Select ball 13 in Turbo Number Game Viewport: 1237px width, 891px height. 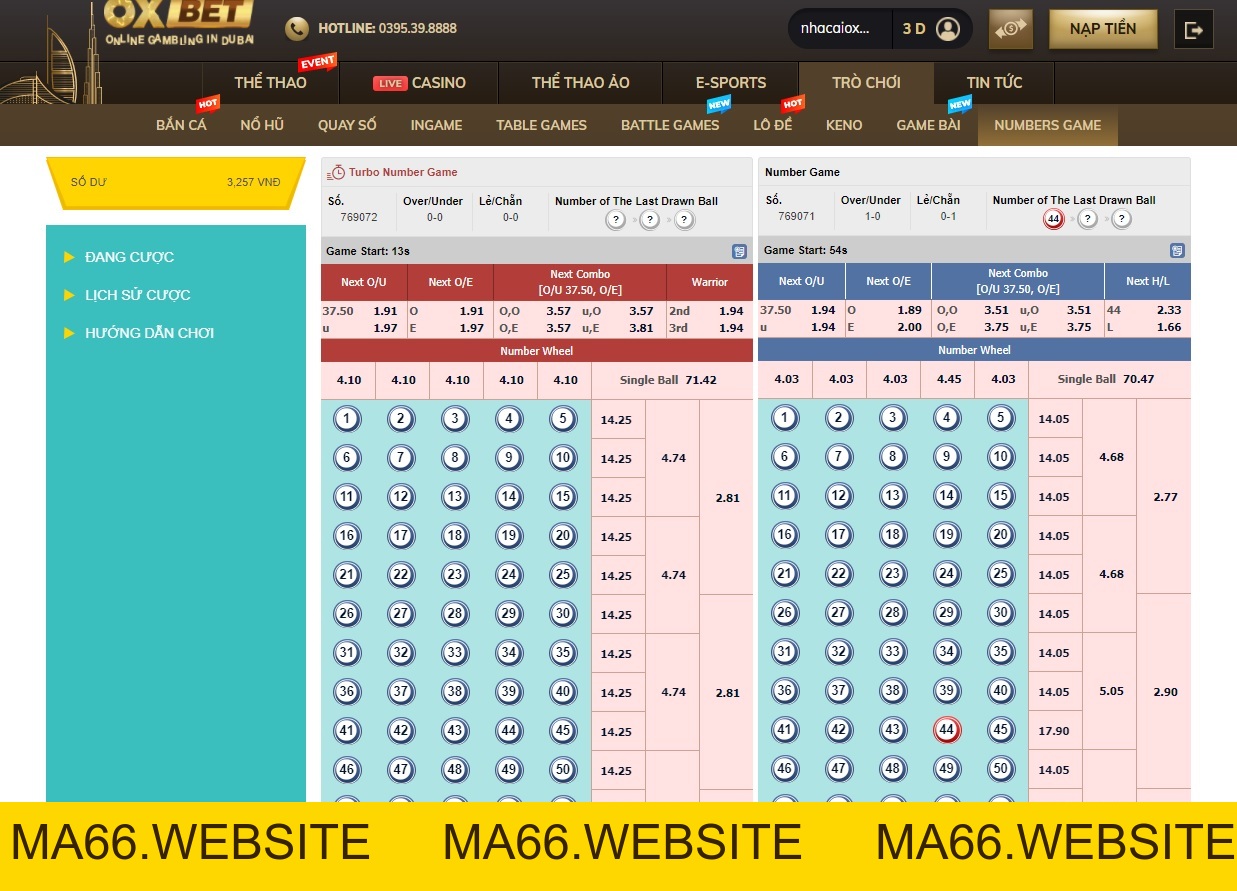(455, 497)
